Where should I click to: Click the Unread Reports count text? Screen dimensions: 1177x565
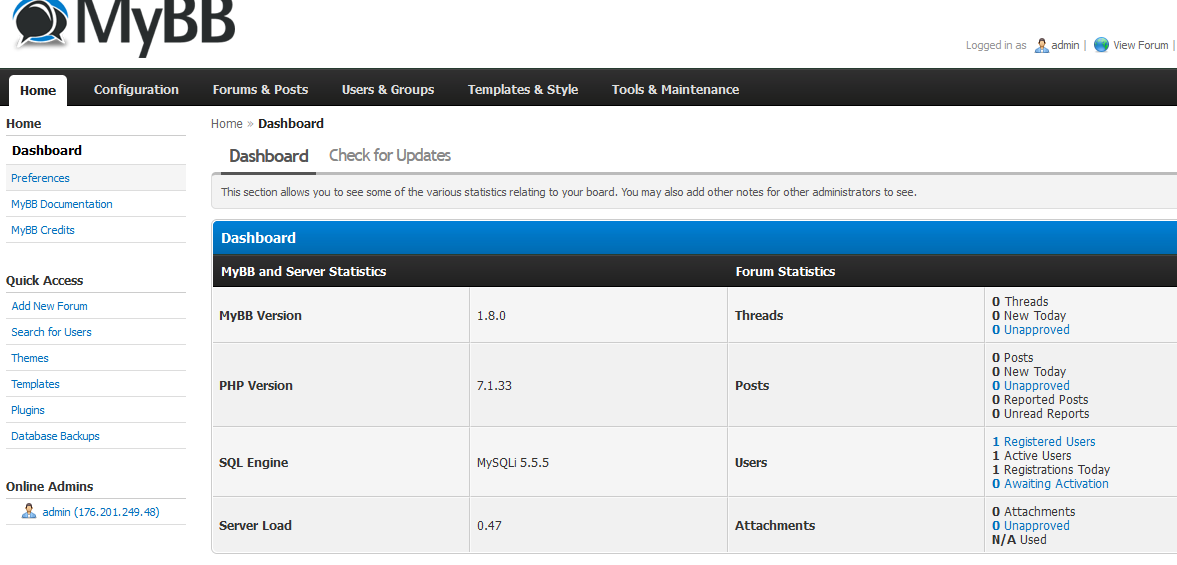click(1040, 414)
